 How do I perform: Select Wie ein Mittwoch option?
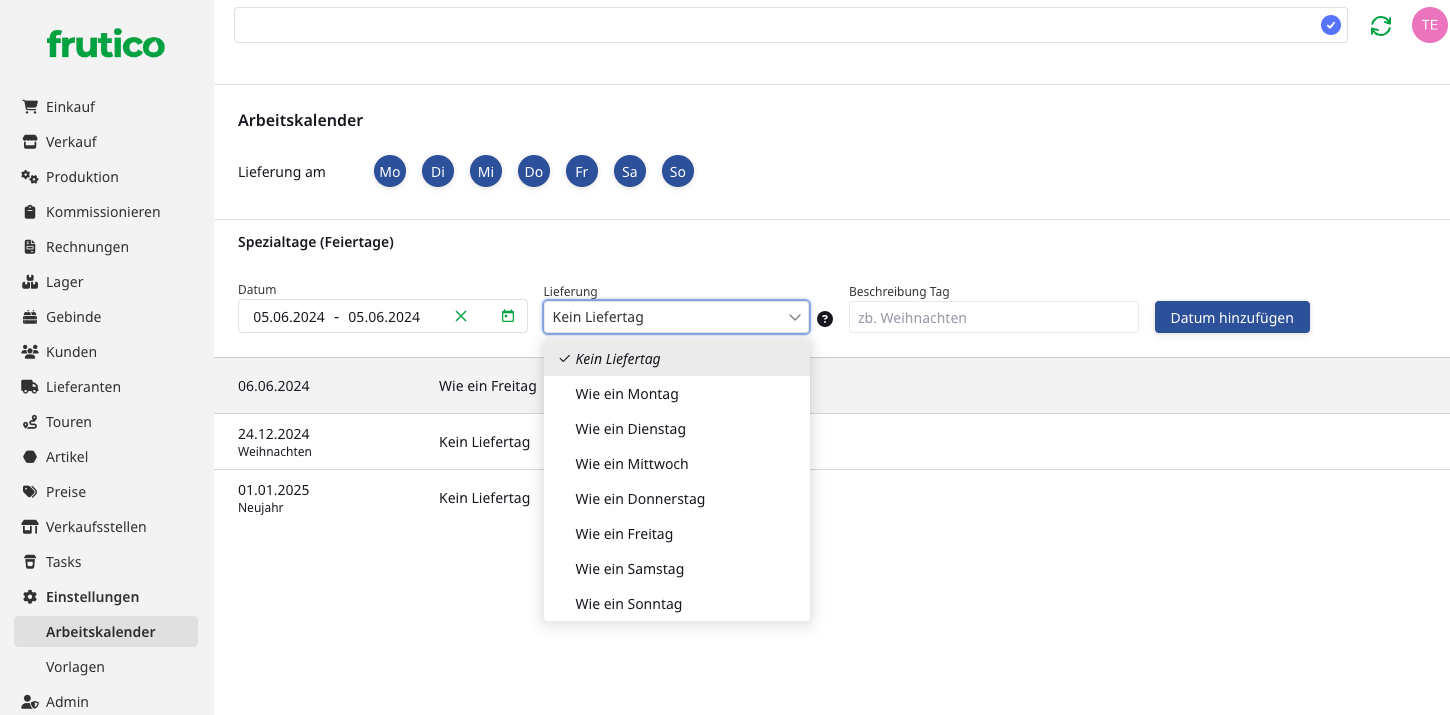click(x=632, y=464)
